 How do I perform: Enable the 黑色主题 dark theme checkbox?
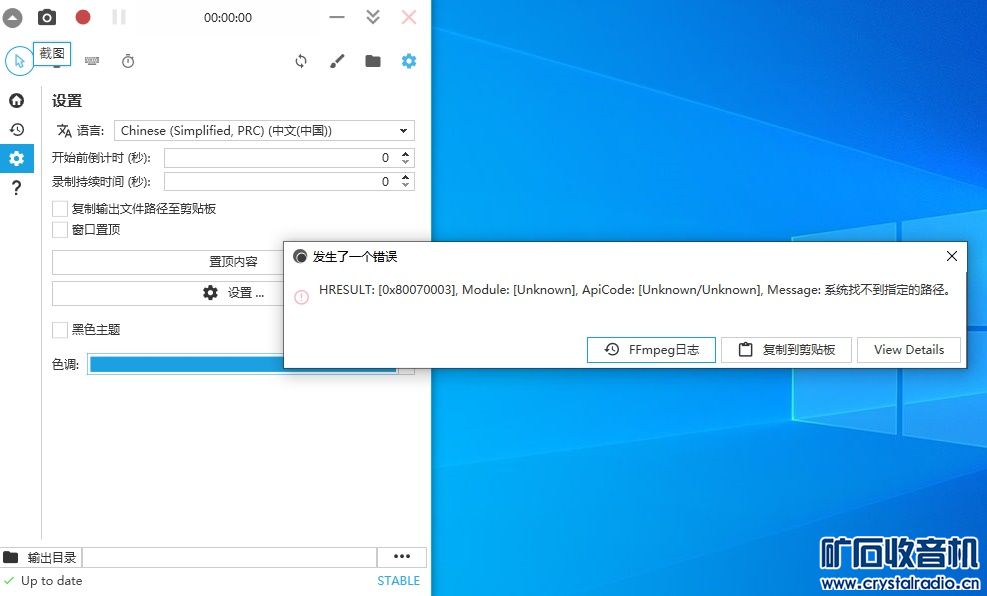(60, 330)
